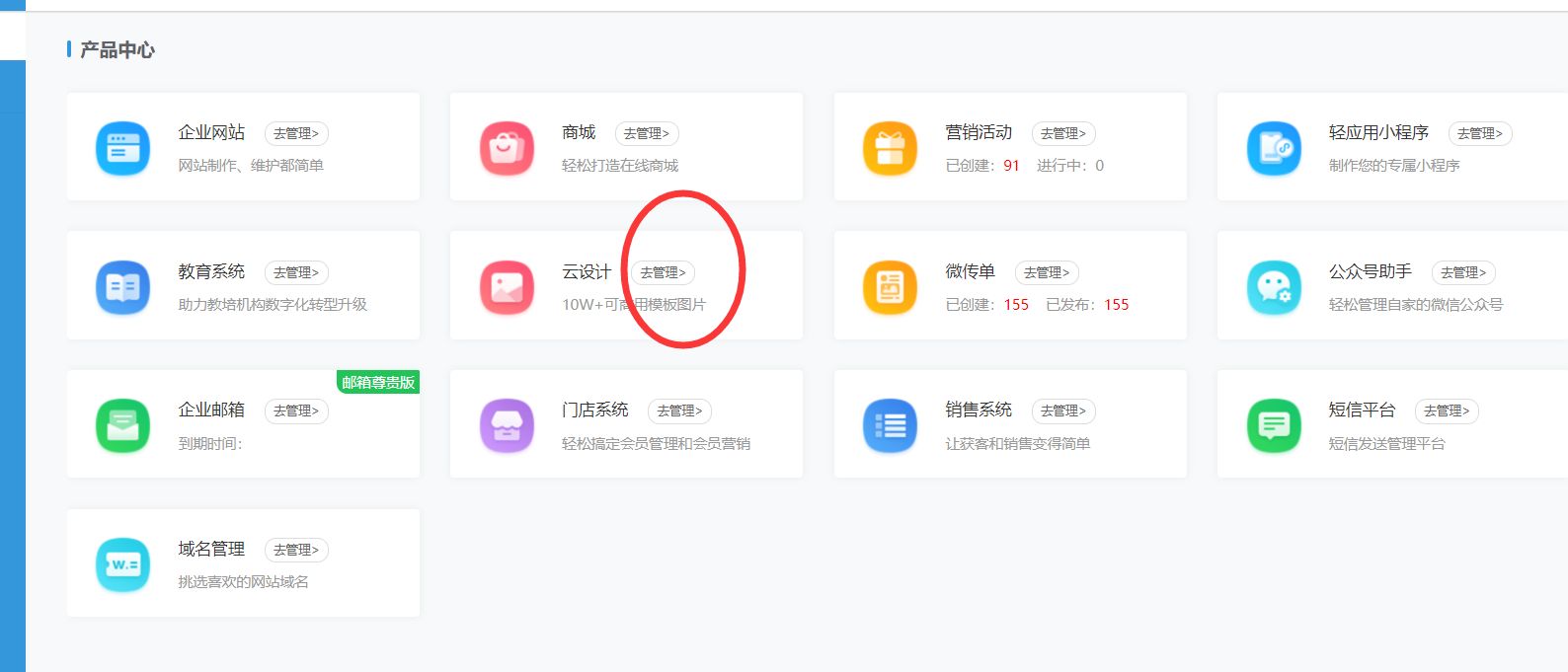Open the 微传单 flyer icon
The height and width of the screenshot is (672, 1568).
tap(890, 287)
